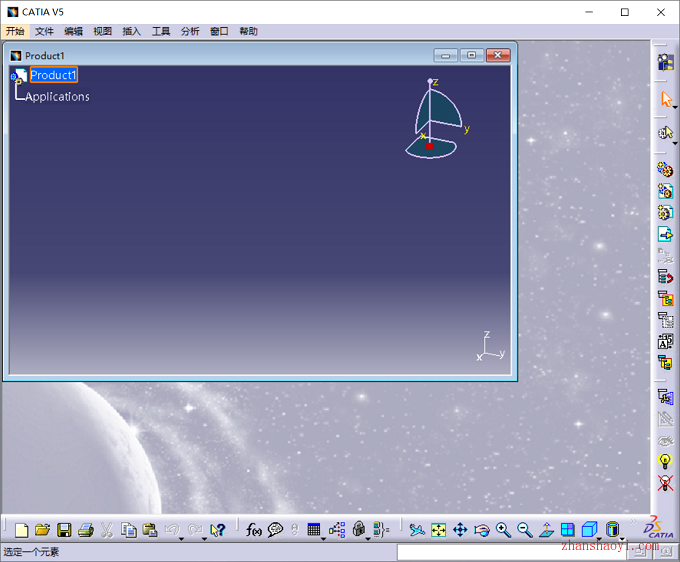Click Fit All In icon
This screenshot has width=680, height=562.
click(438, 530)
